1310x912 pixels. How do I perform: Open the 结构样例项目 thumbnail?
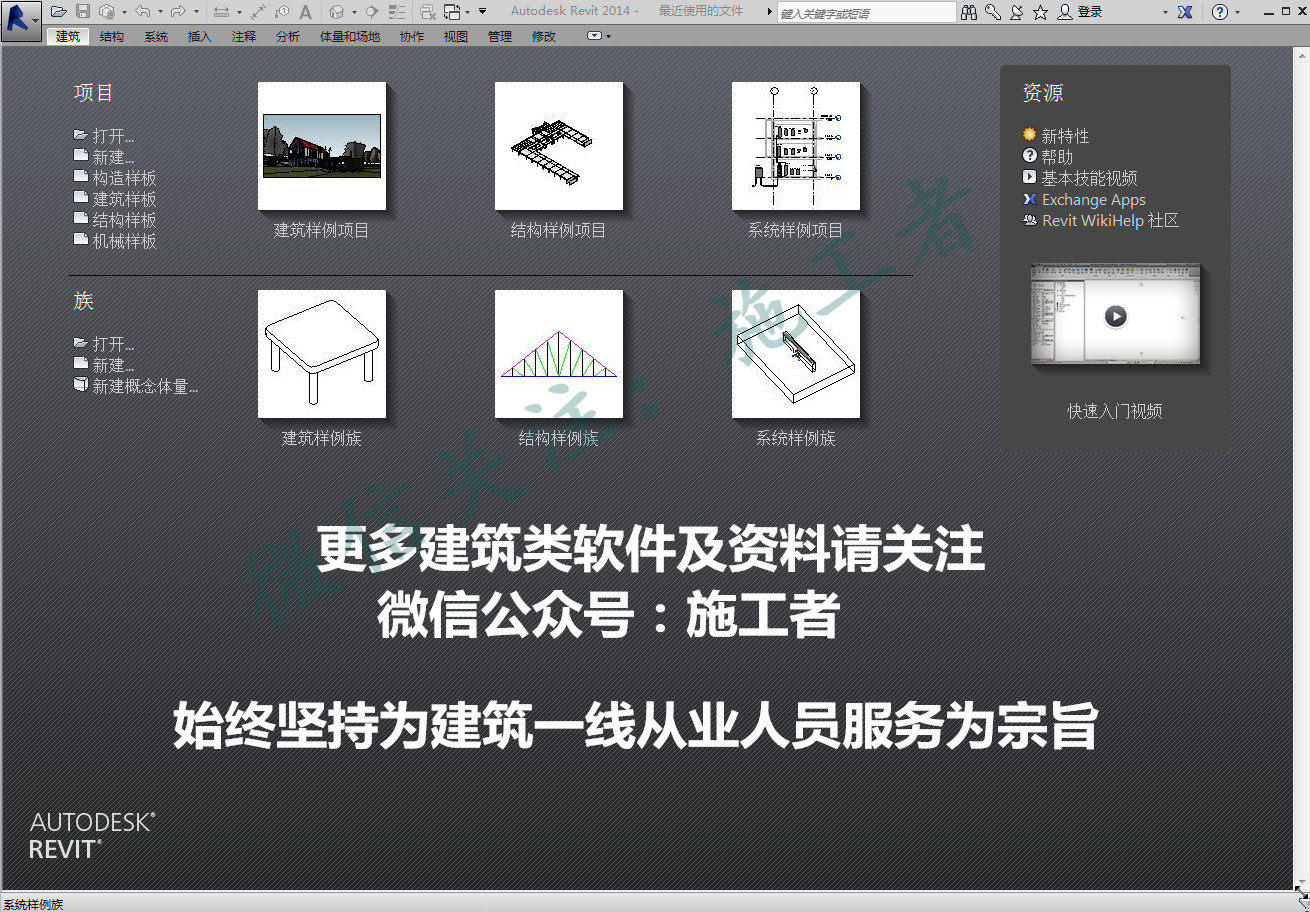click(559, 146)
